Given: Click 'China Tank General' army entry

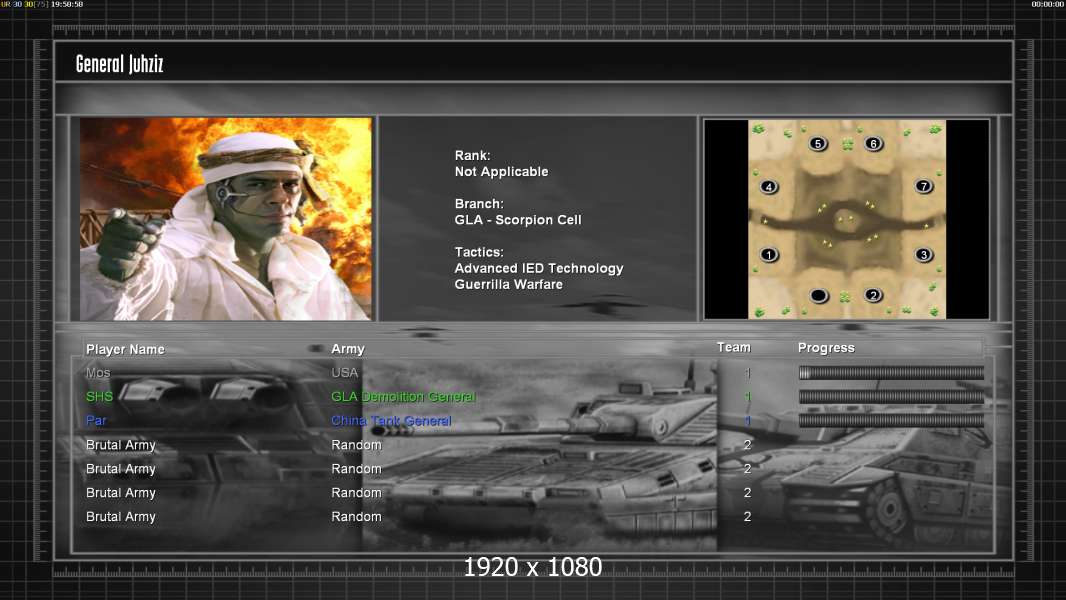Looking at the screenshot, I should point(391,421).
